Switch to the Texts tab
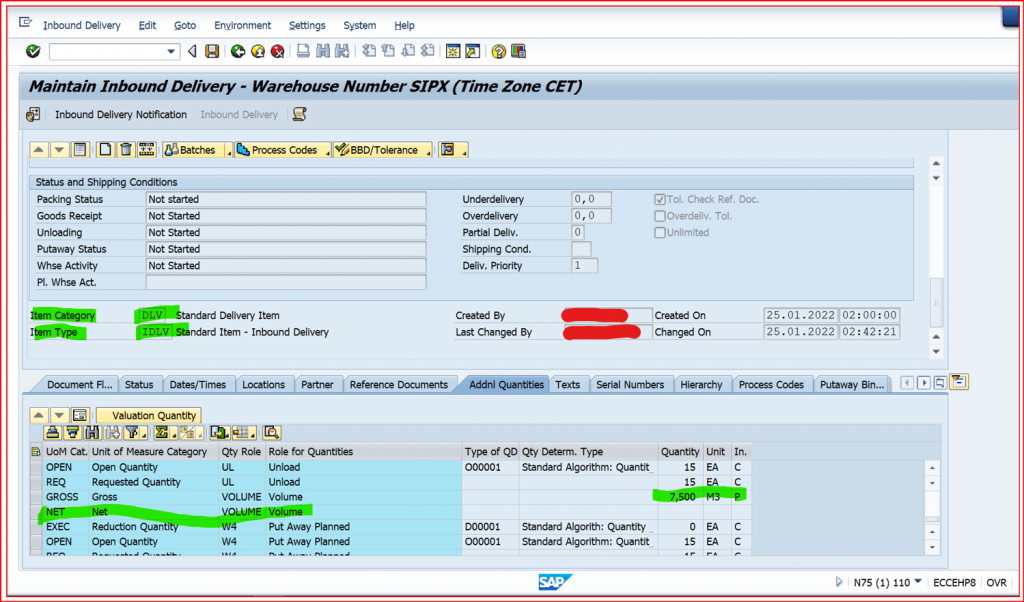Viewport: 1024px width, 602px height. (568, 385)
